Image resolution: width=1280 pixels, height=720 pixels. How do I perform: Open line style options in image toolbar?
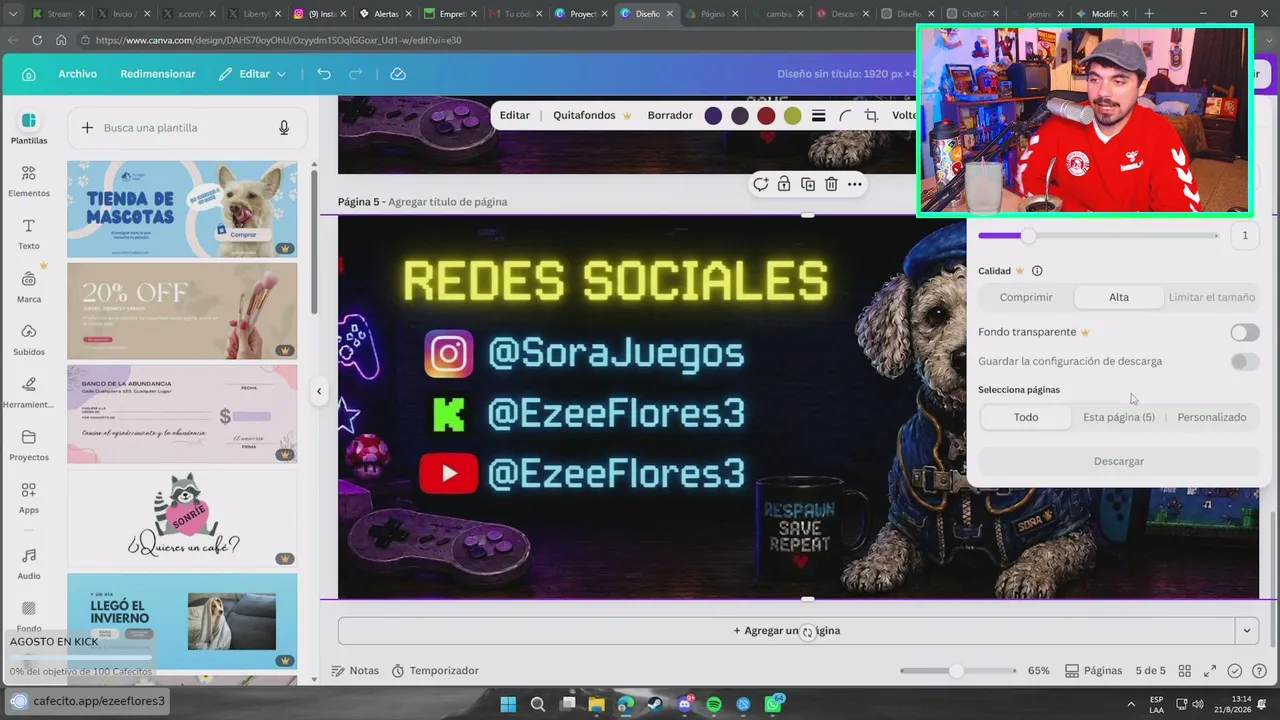coord(818,116)
